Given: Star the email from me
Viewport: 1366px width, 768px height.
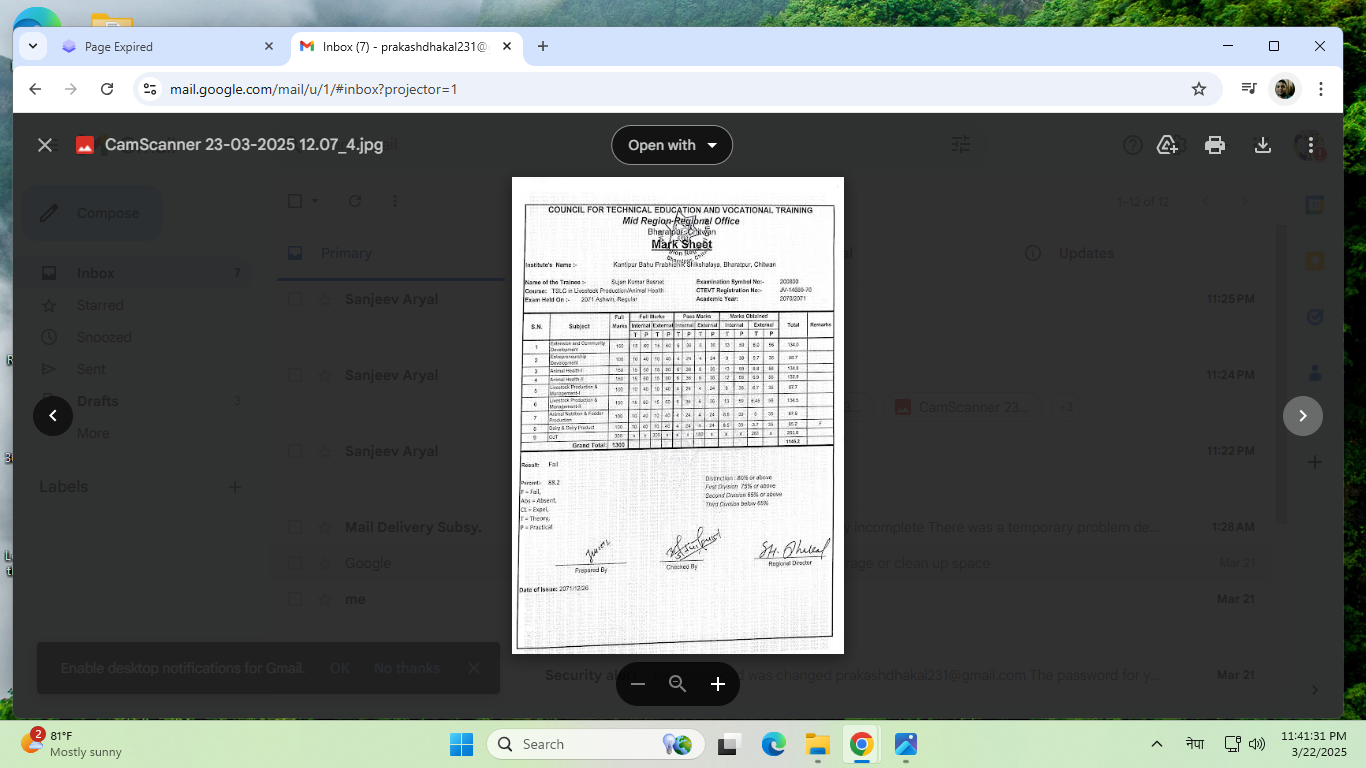Looking at the screenshot, I should [x=324, y=599].
